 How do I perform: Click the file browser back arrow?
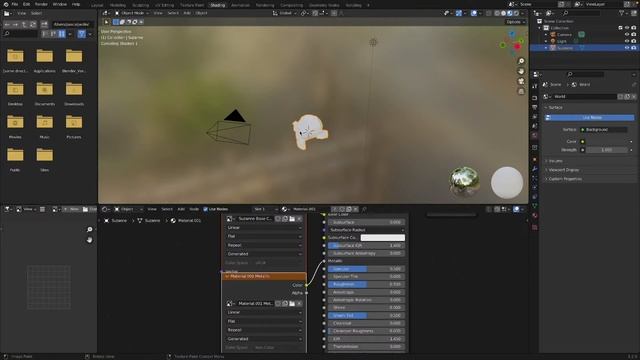pyautogui.click(x=7, y=24)
